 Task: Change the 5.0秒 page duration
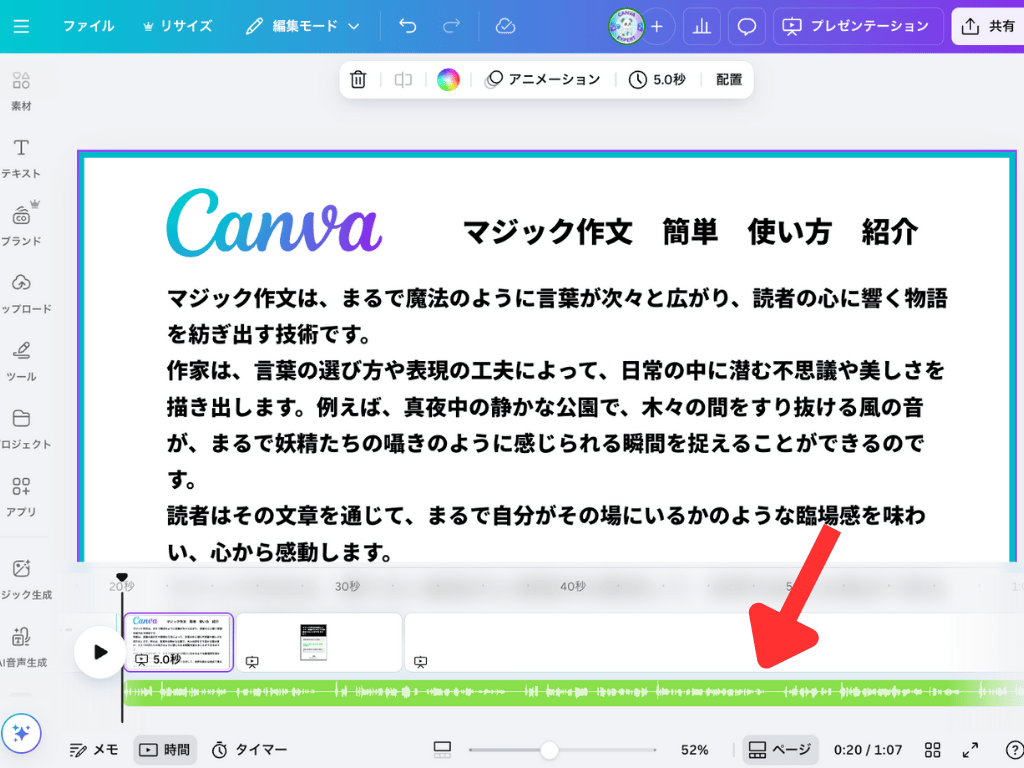click(x=657, y=80)
